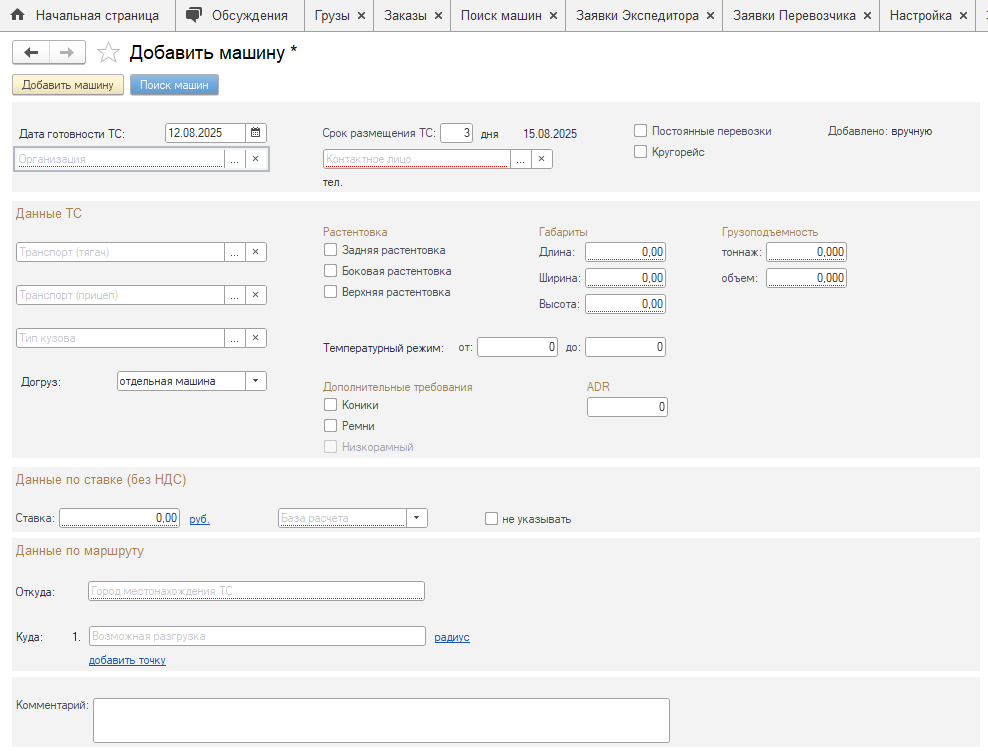Click the 'добавить точку' link
The image size is (988, 753).
tap(127, 660)
